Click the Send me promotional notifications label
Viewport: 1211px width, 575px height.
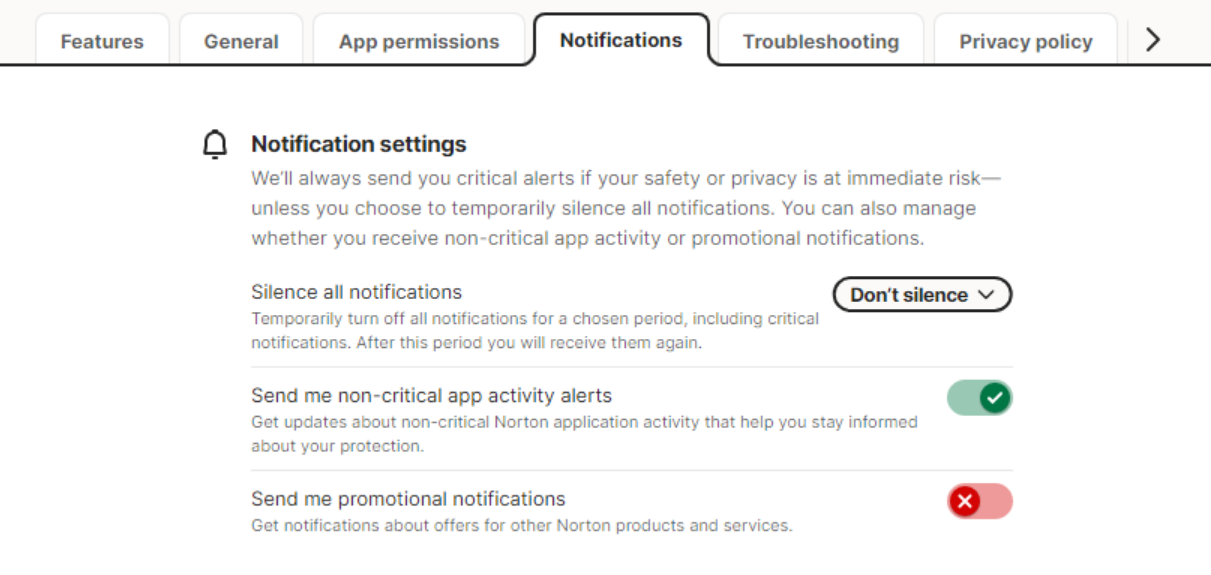[x=408, y=499]
